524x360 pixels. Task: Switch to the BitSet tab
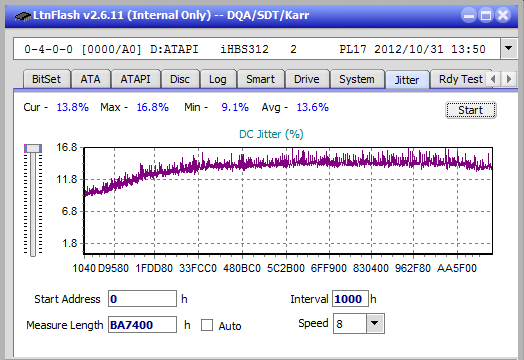pyautogui.click(x=46, y=79)
